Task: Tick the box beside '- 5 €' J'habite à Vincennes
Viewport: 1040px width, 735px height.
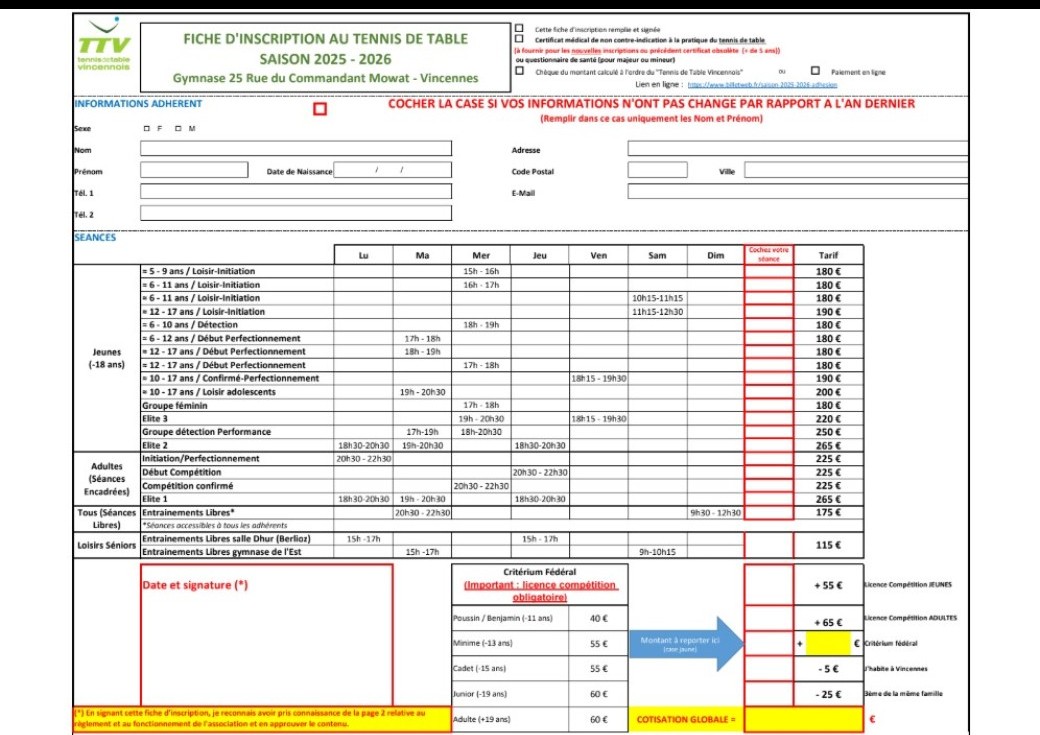Action: coord(768,669)
